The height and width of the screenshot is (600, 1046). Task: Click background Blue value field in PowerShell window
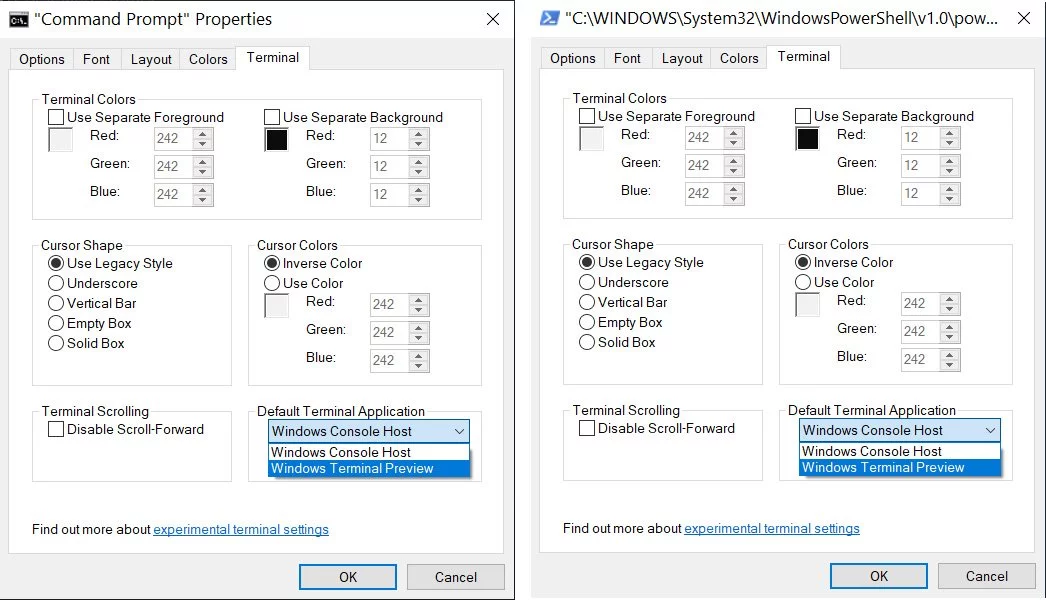[x=920, y=193]
